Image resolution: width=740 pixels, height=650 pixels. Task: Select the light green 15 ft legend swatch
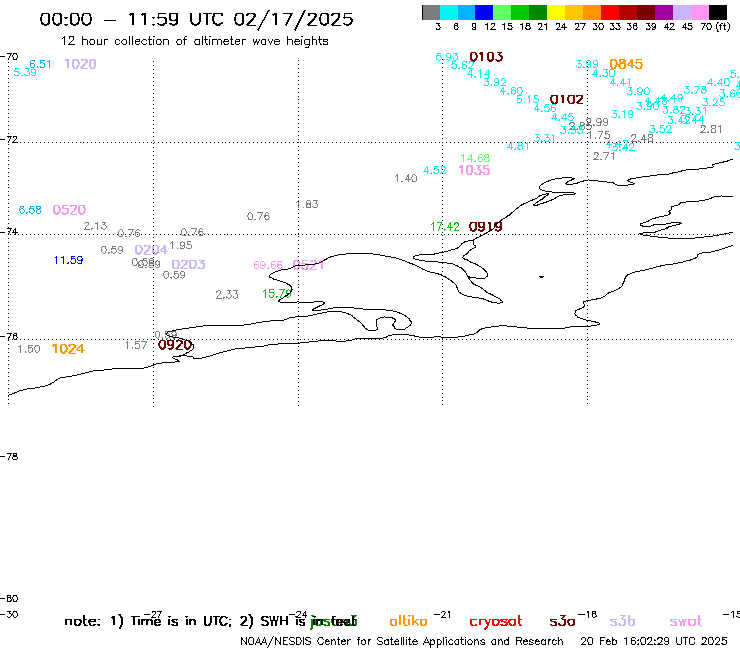pos(502,12)
